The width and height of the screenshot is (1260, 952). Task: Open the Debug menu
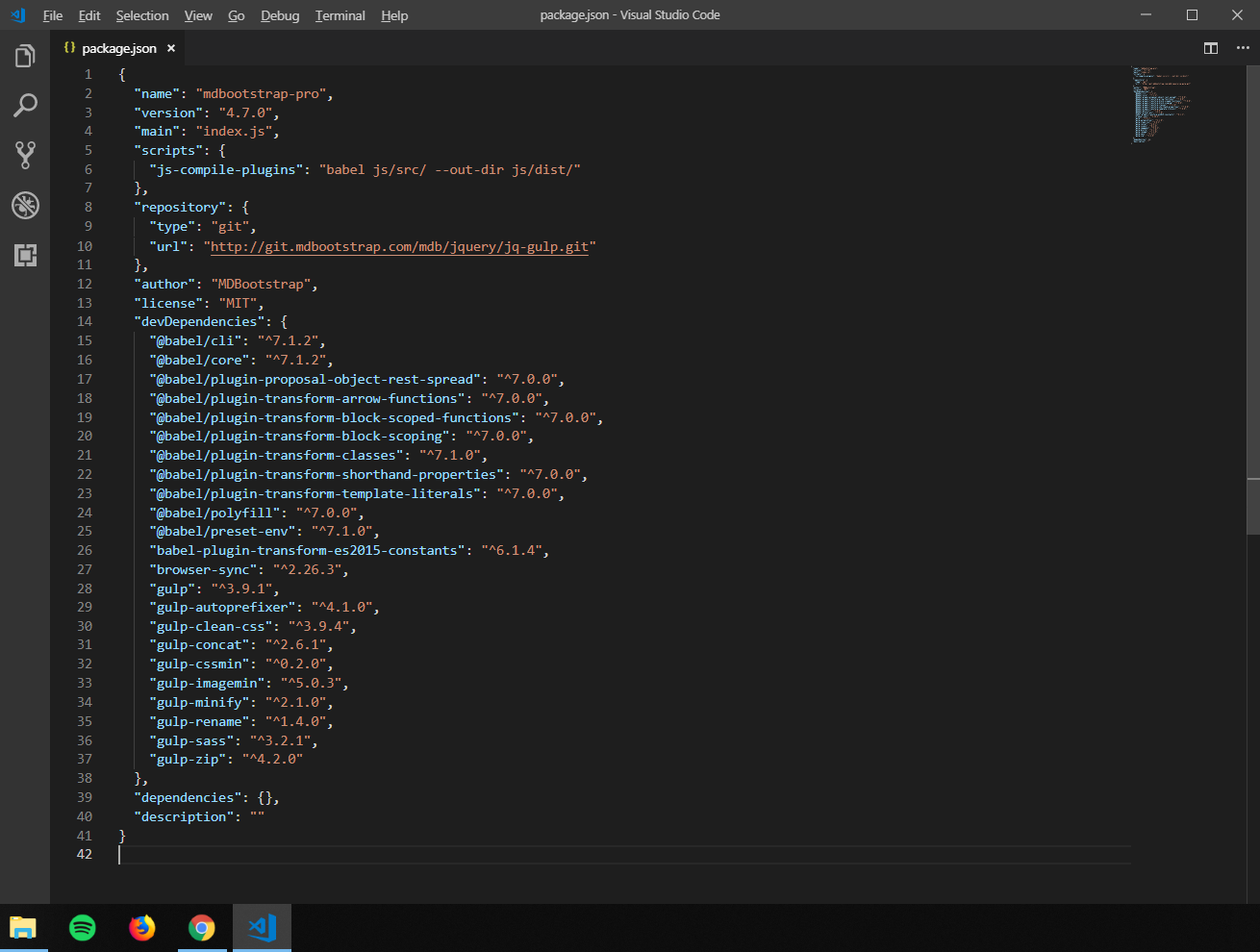click(x=280, y=15)
